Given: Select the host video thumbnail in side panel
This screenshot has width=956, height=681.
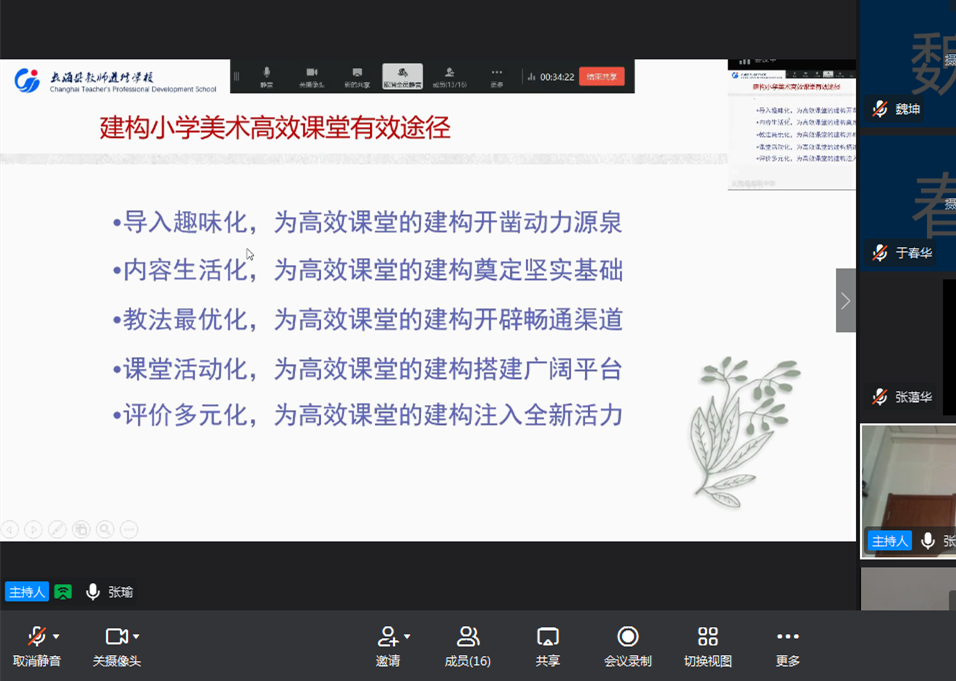Looking at the screenshot, I should click(908, 491).
